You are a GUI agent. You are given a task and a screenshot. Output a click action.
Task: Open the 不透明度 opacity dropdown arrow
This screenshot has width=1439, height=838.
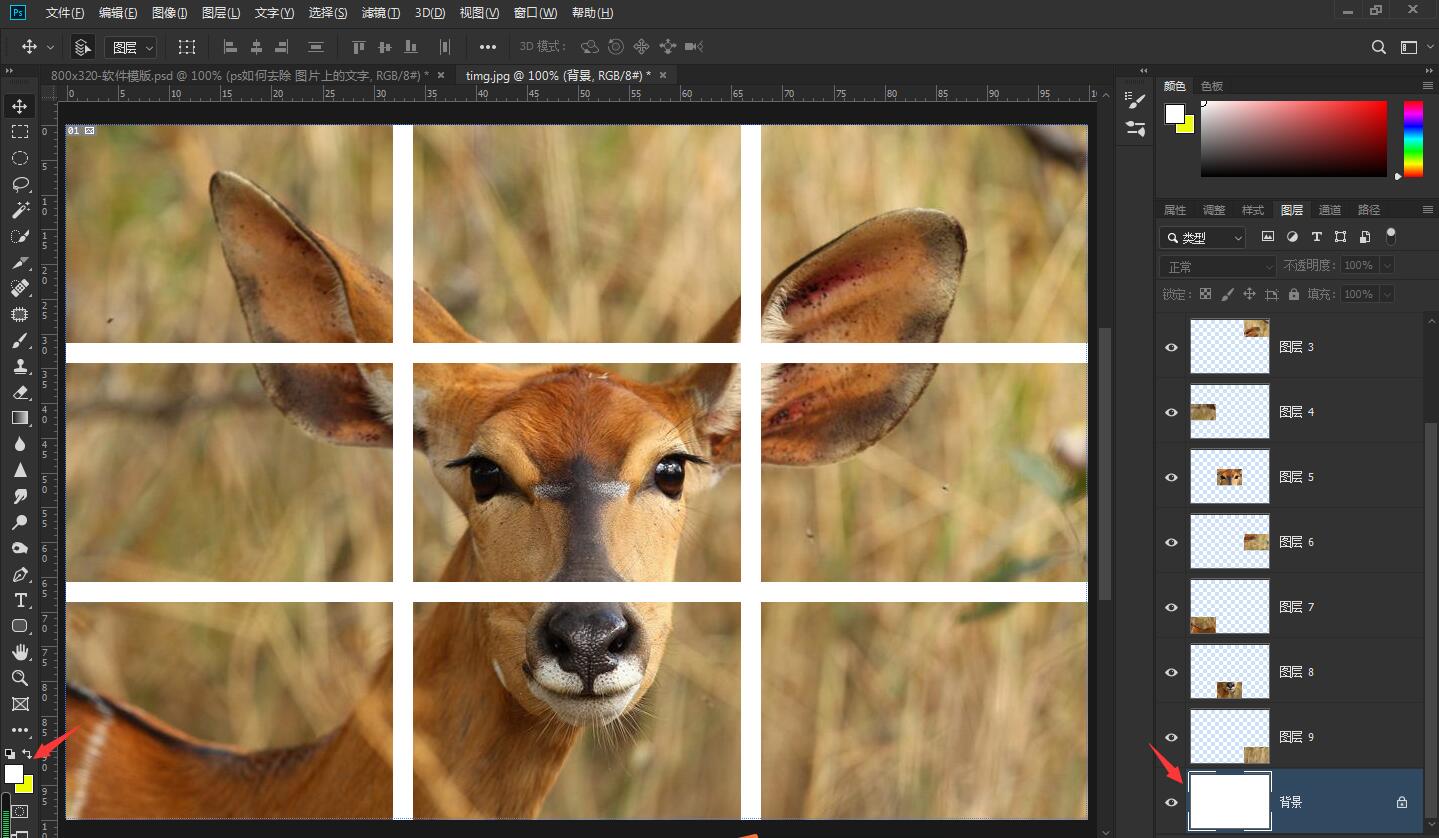pyautogui.click(x=1385, y=266)
